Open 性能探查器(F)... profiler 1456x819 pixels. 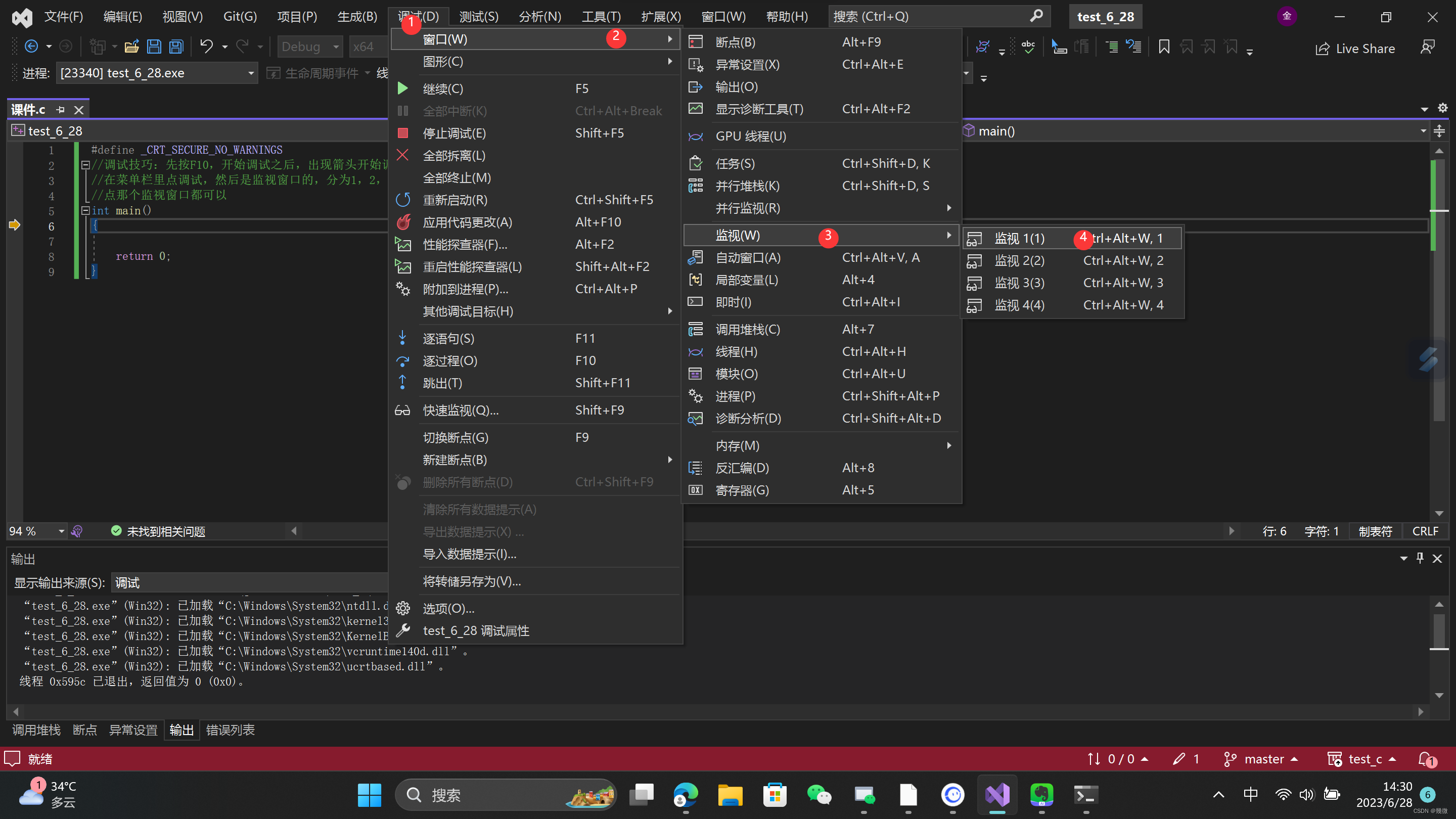[535, 244]
